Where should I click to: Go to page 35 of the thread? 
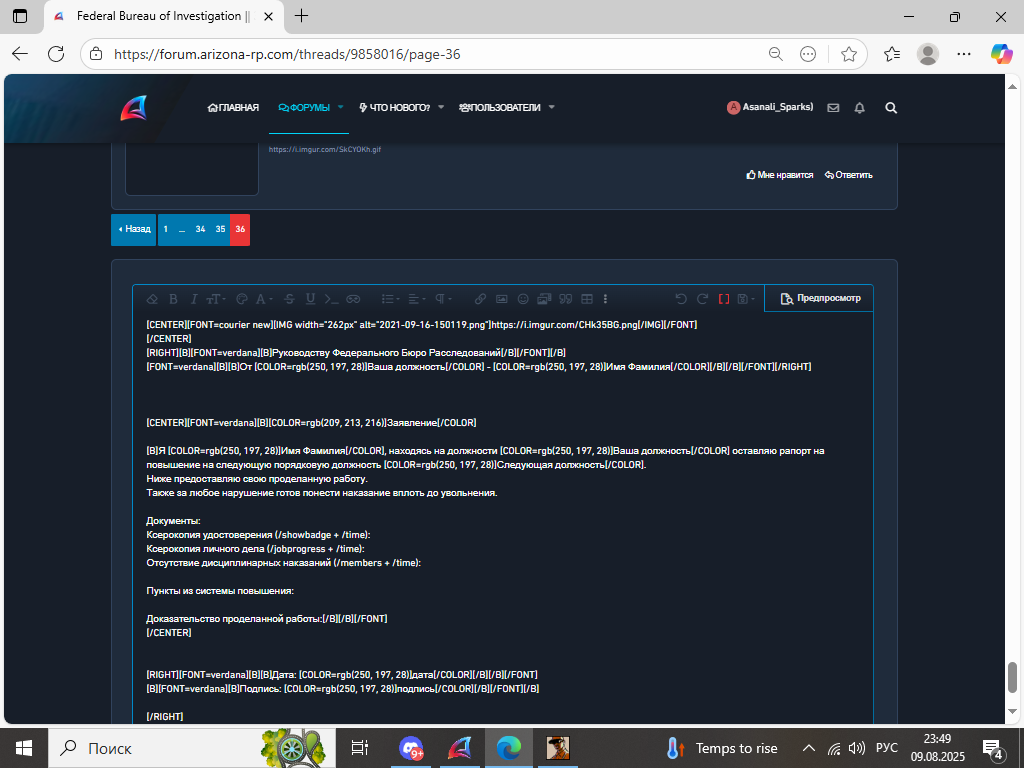220,229
